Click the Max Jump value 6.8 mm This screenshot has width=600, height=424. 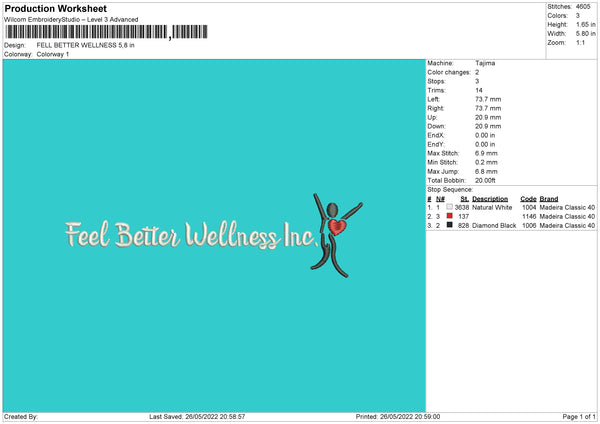pyautogui.click(x=486, y=171)
